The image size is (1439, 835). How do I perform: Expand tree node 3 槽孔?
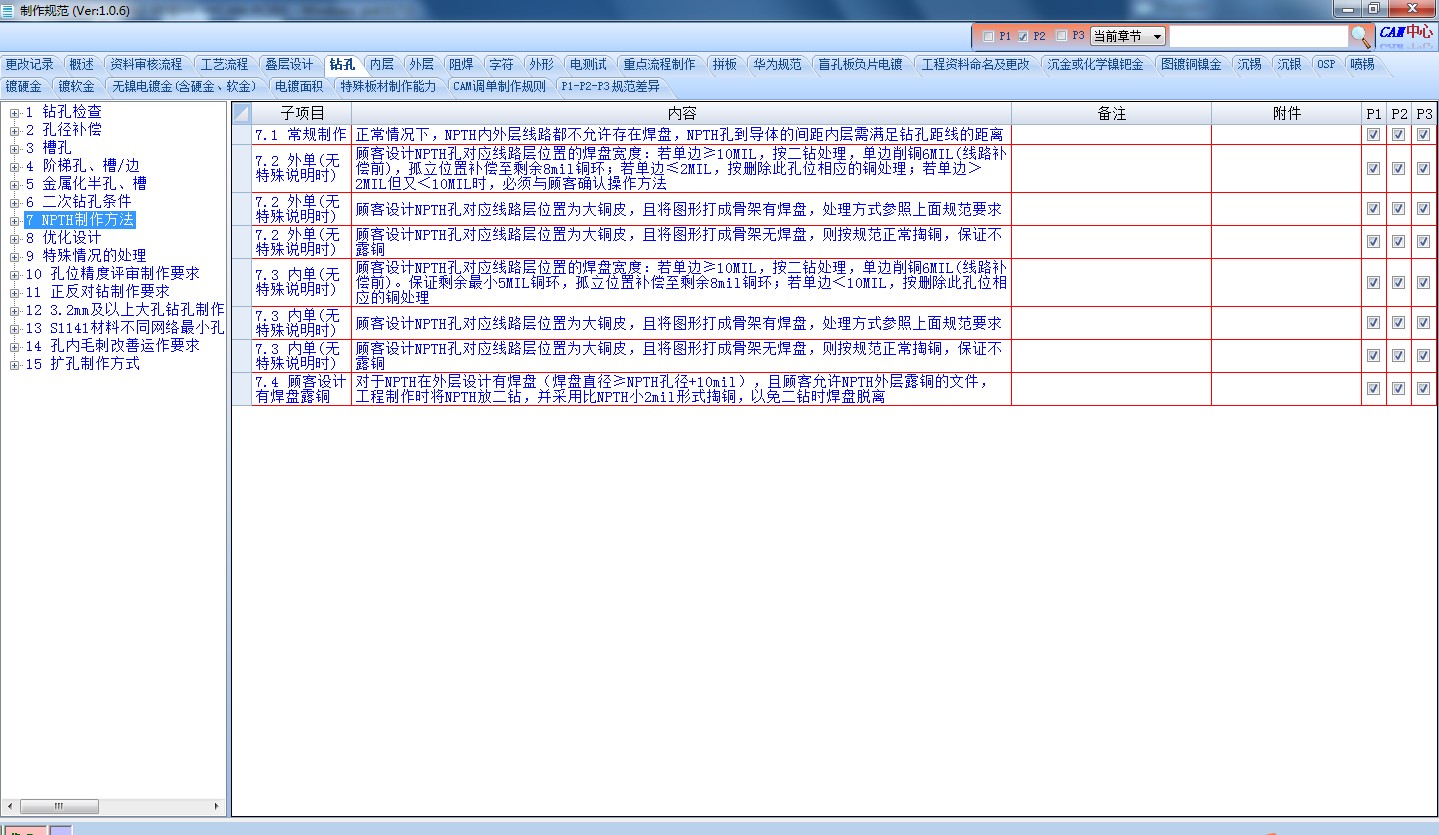14,148
